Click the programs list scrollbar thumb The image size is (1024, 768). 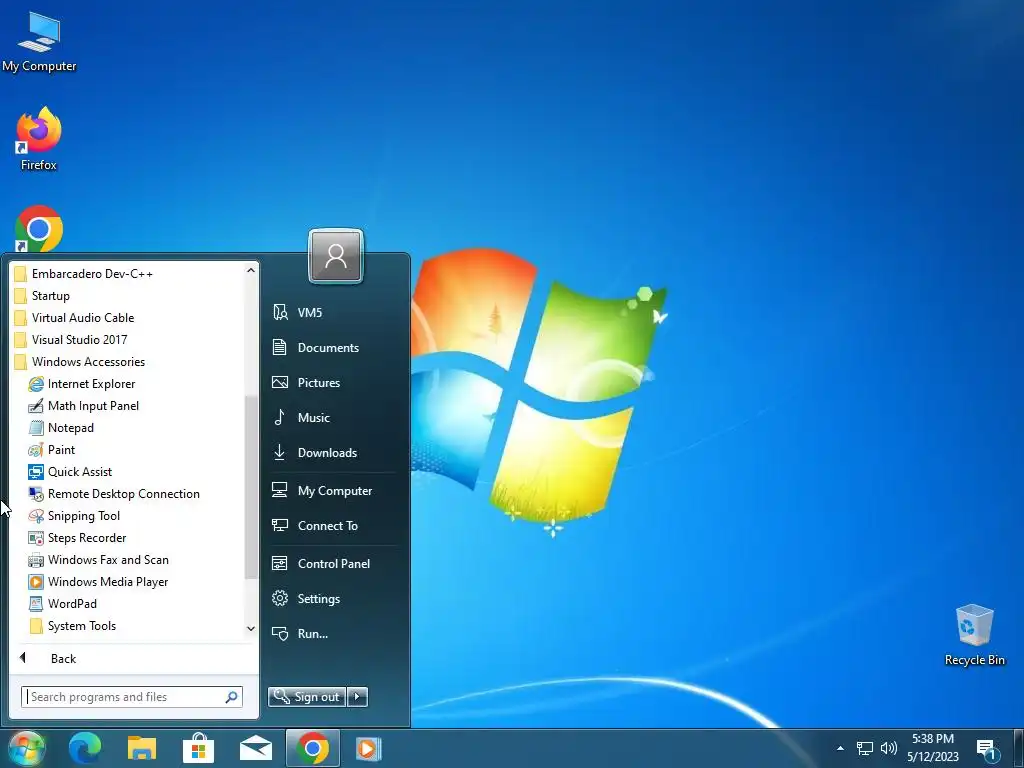pos(251,487)
